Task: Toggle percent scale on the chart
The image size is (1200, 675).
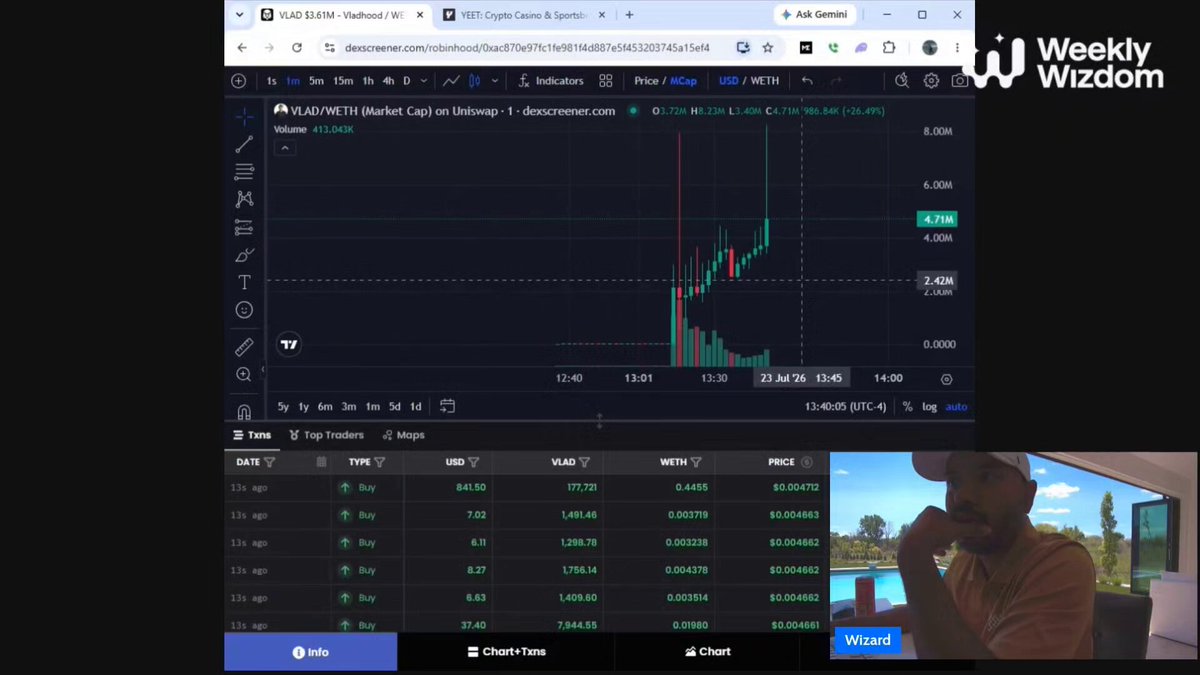Action: 908,407
